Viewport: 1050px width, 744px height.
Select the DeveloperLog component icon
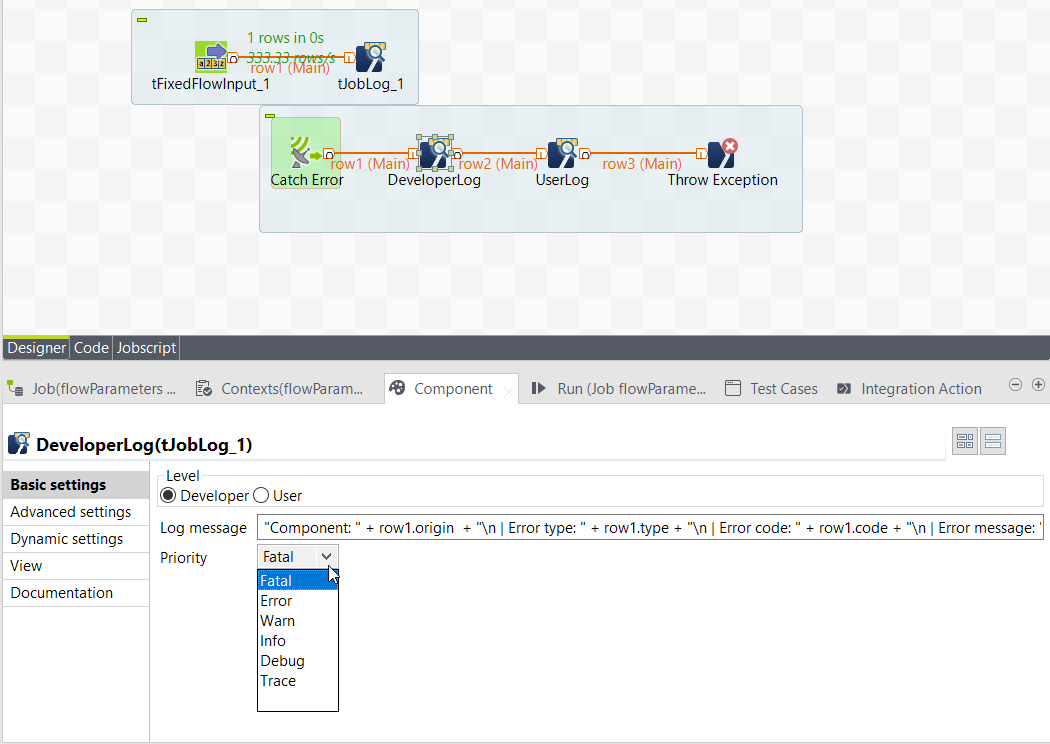434,154
